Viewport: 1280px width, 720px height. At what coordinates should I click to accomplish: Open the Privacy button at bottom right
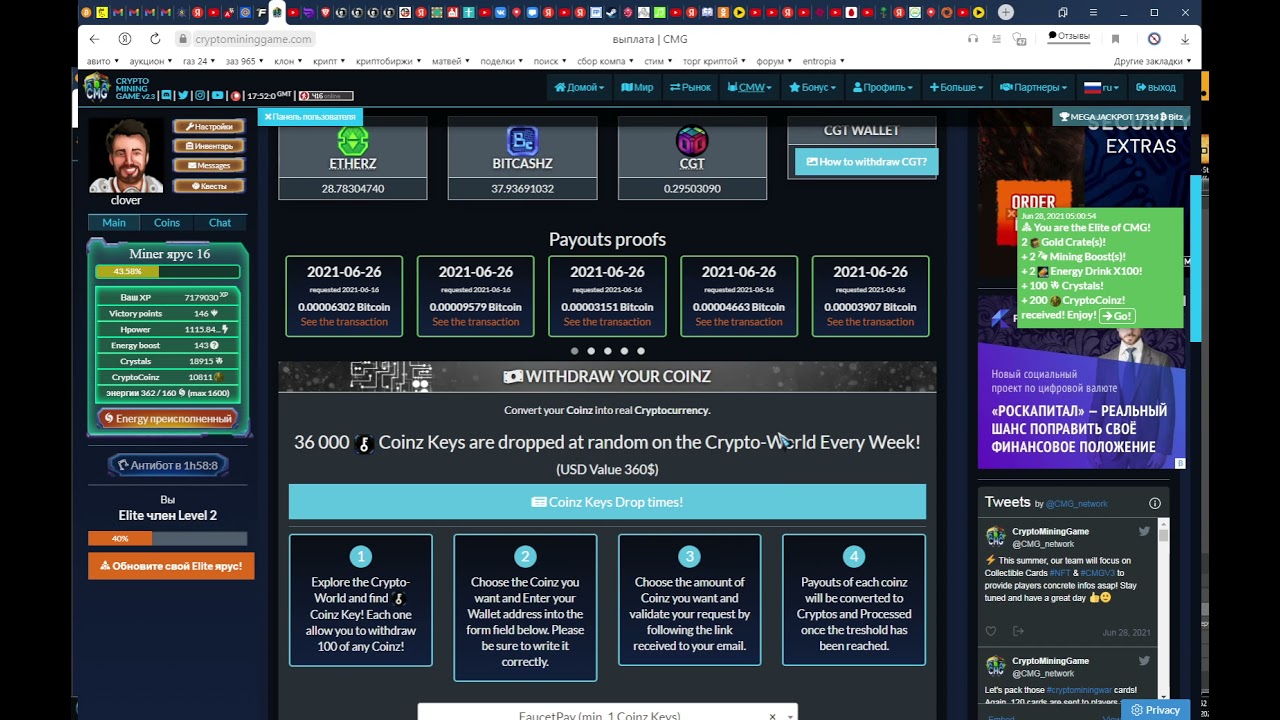pos(1155,710)
